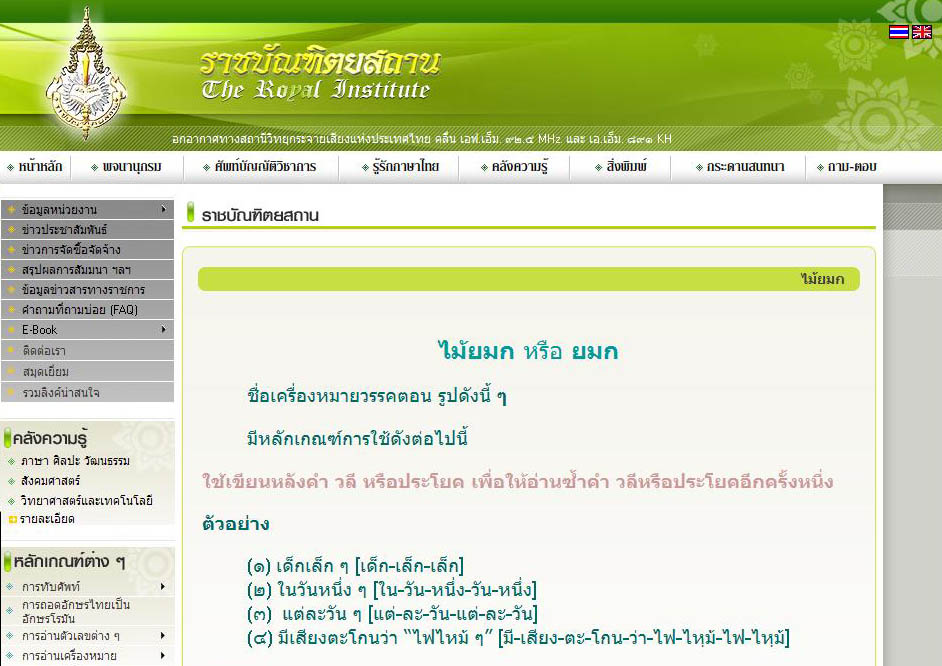The width and height of the screenshot is (942, 666).
Task: Click รายละเอียด link under คลังความรู้
Action: click(x=47, y=519)
